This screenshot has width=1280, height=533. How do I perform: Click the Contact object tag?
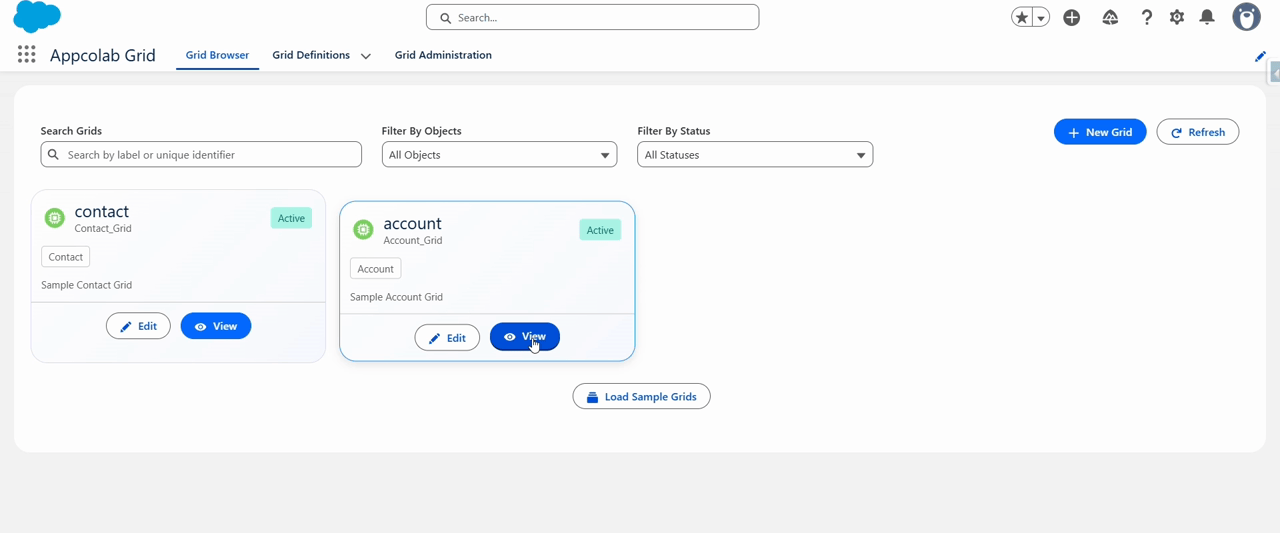click(66, 257)
